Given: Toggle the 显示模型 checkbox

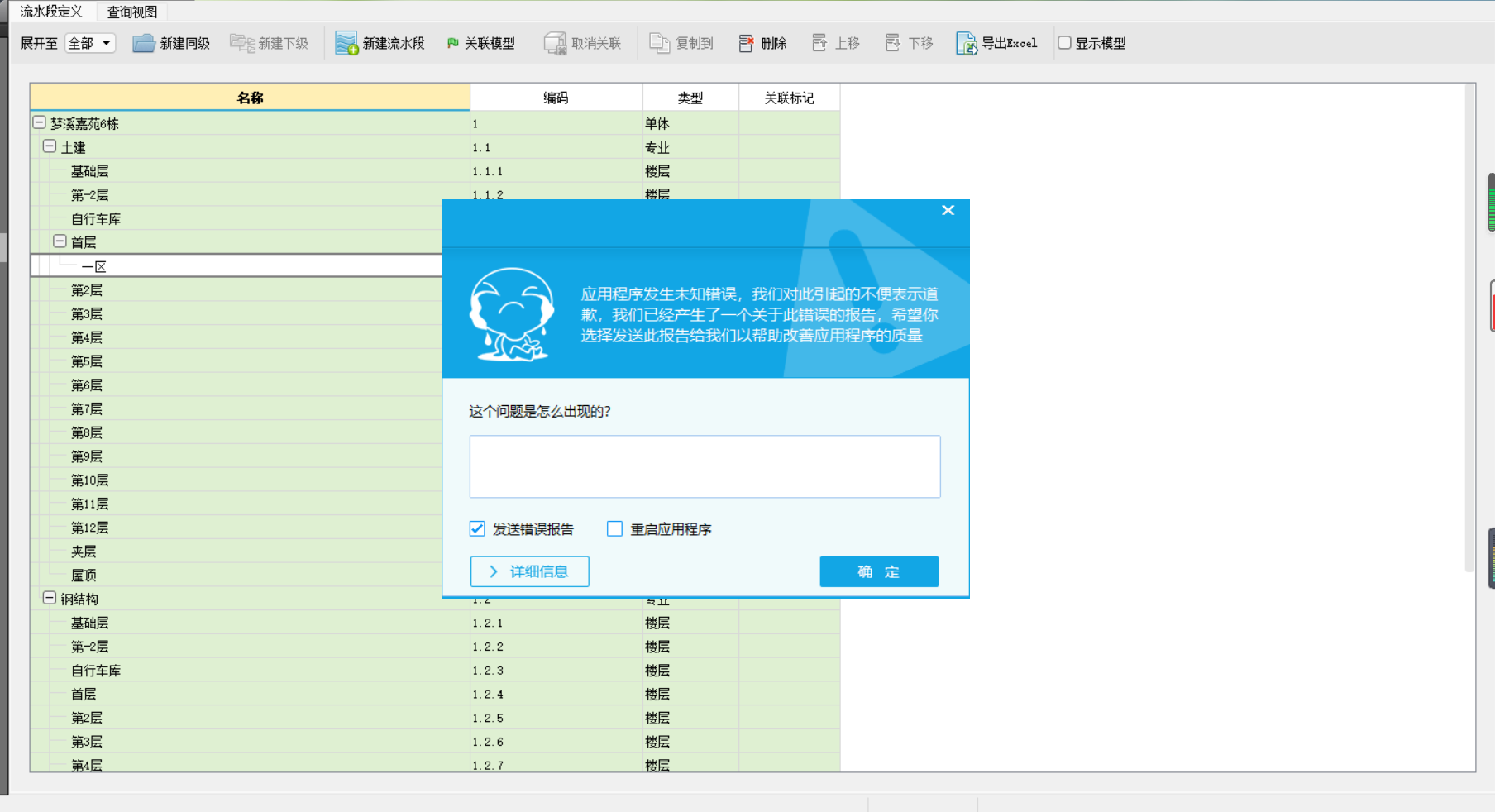Looking at the screenshot, I should point(1064,43).
